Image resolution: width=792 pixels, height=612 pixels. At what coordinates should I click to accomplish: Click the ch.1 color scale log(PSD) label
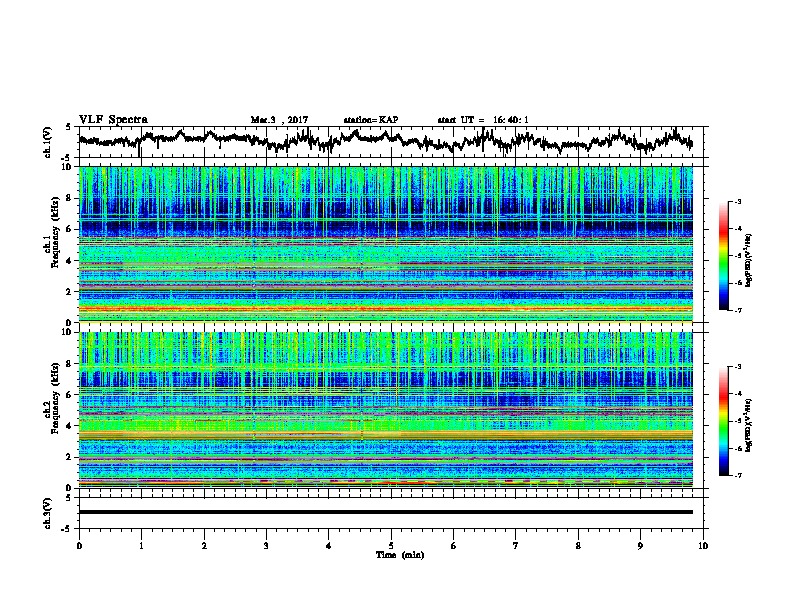(x=749, y=260)
